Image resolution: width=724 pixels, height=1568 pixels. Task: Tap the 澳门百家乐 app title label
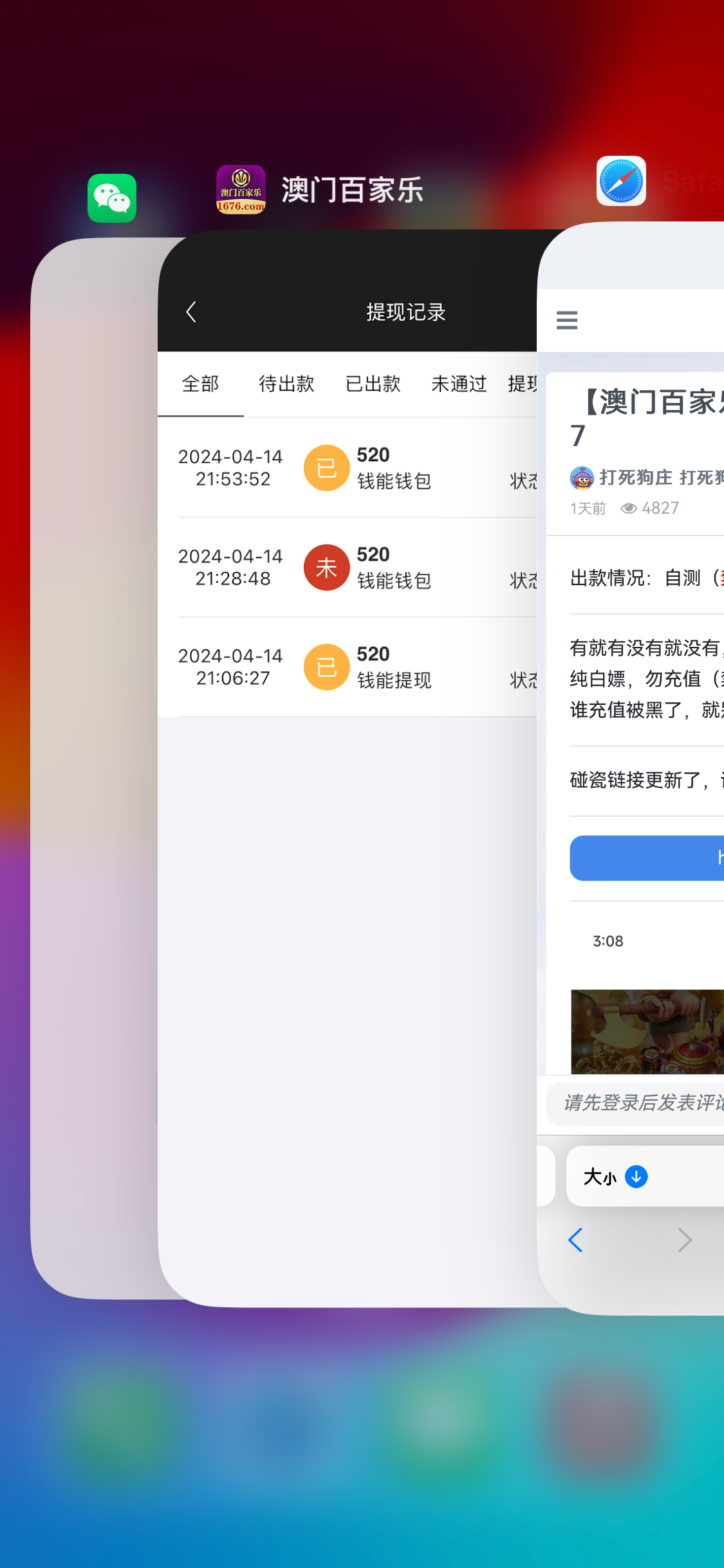(352, 190)
